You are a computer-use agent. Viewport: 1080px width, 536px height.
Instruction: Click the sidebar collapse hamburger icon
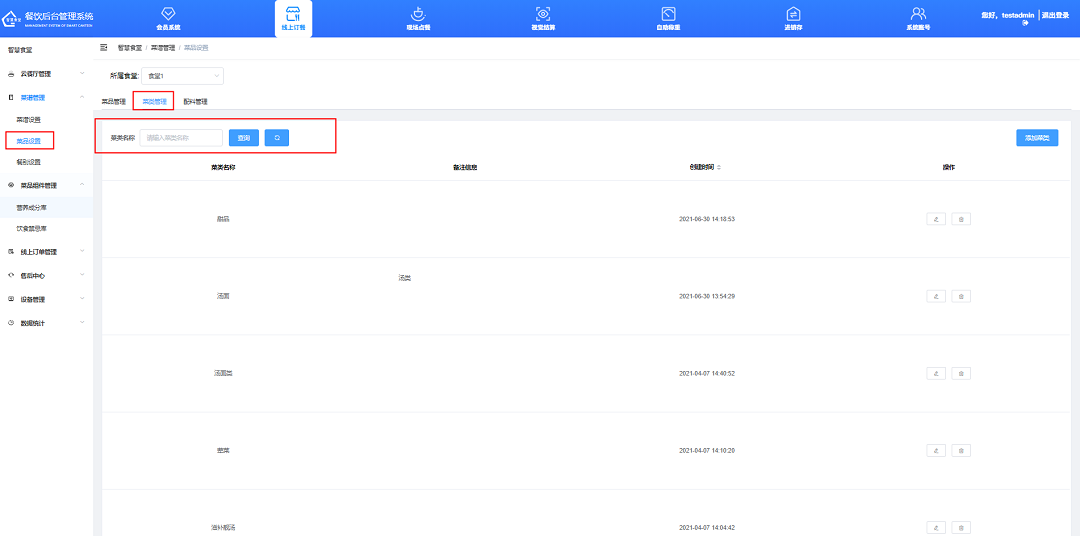coord(105,48)
